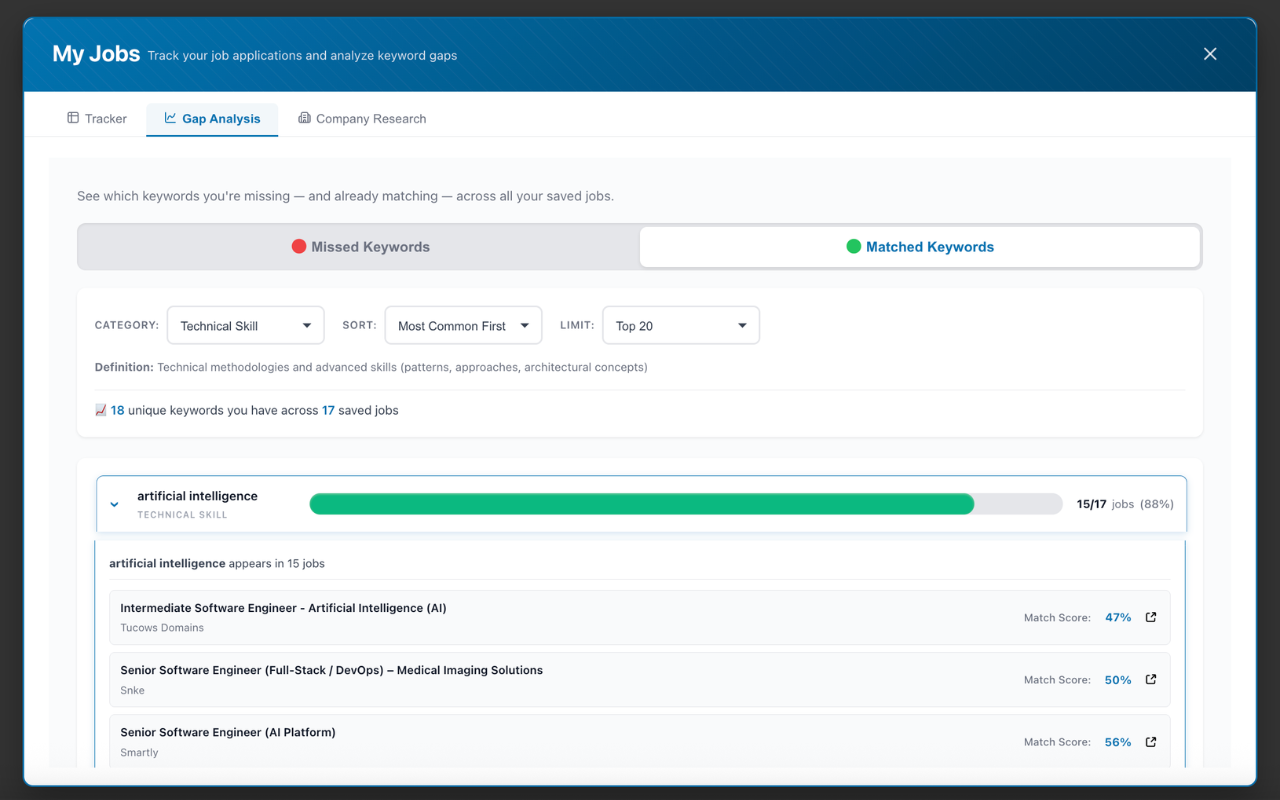Image resolution: width=1280 pixels, height=800 pixels.
Task: Click the My Jobs title
Action: [96, 54]
